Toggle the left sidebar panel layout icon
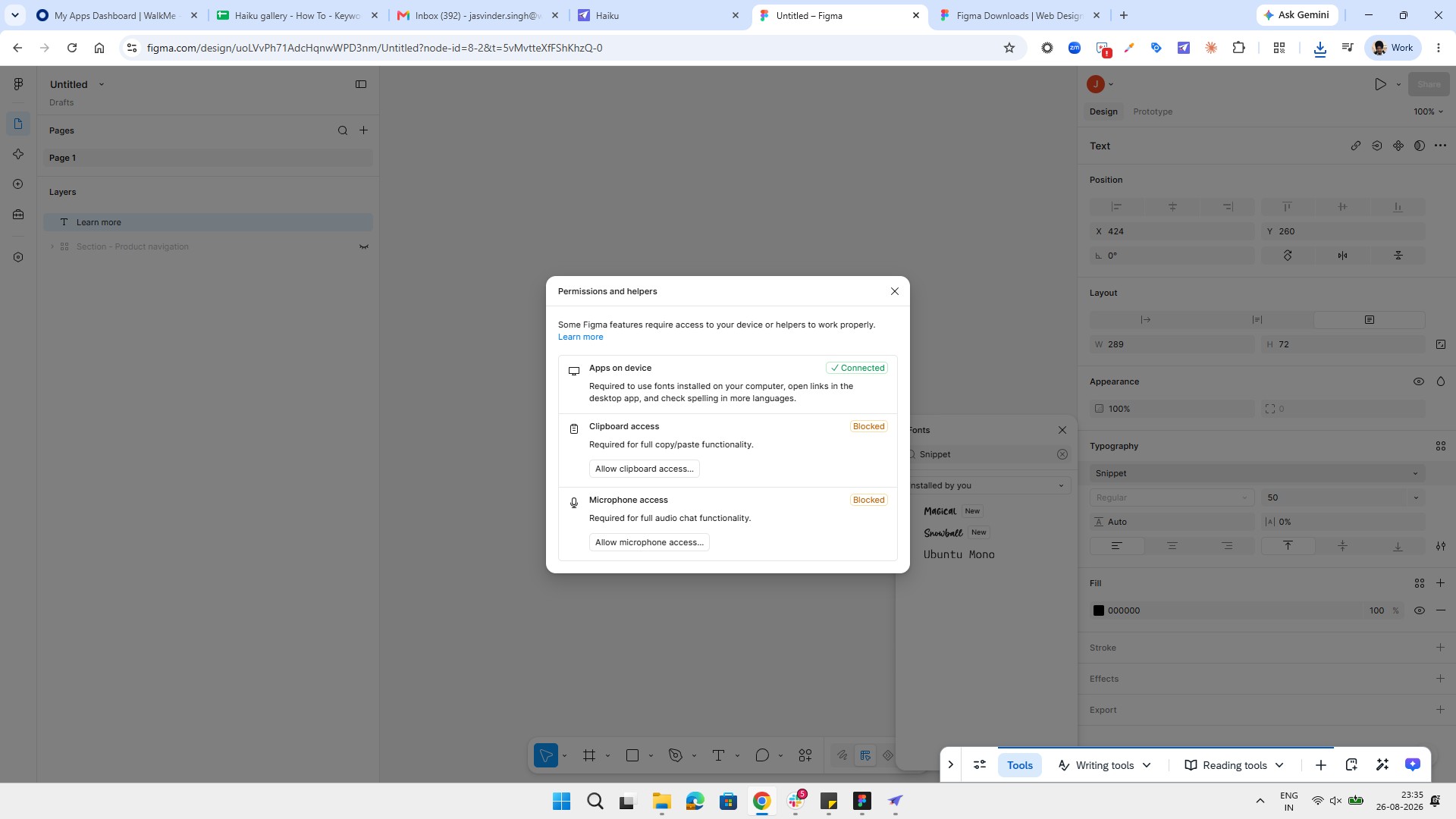The image size is (1456, 819). pyautogui.click(x=361, y=84)
